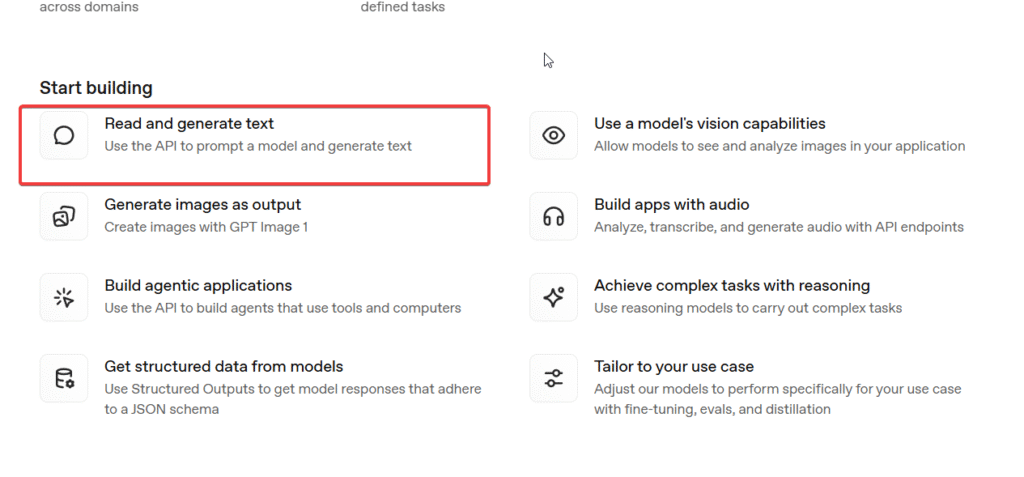This screenshot has width=1024, height=477.
Task: Open the "Read and generate text" link
Action: pos(189,124)
